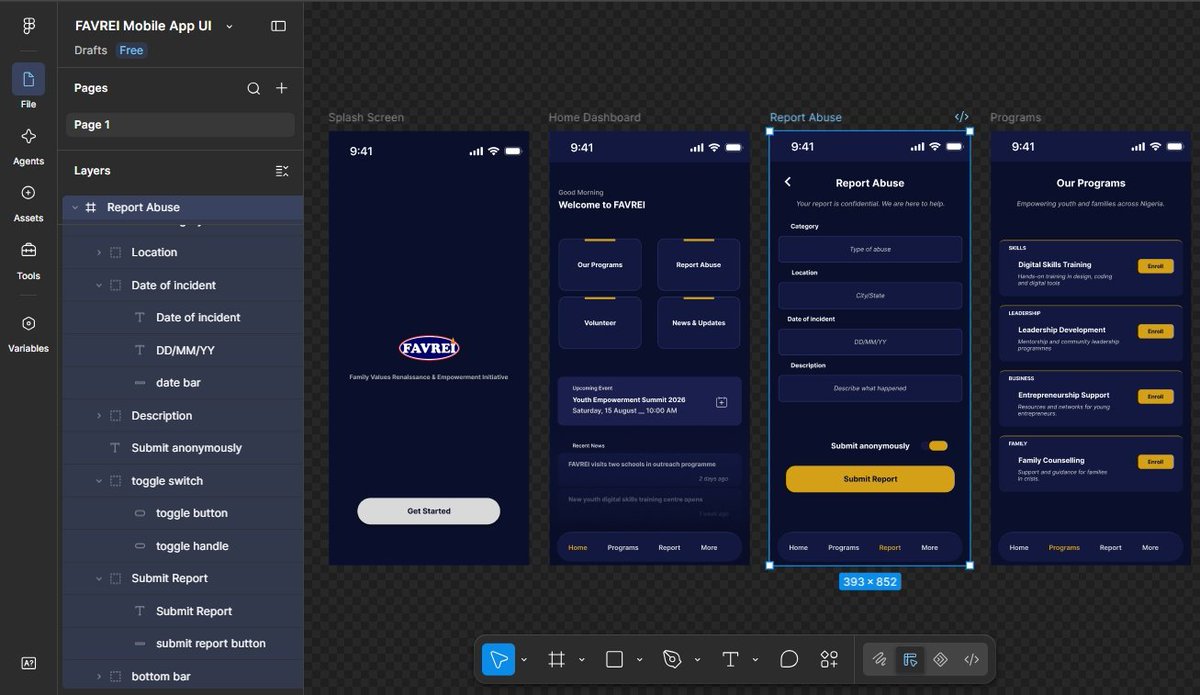The image size is (1200, 695).
Task: Collapse the toggle switch layer group
Action: pyautogui.click(x=99, y=481)
